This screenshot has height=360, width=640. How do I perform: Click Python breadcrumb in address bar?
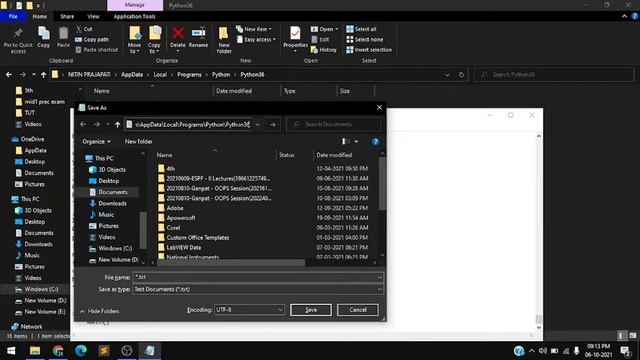click(221, 75)
